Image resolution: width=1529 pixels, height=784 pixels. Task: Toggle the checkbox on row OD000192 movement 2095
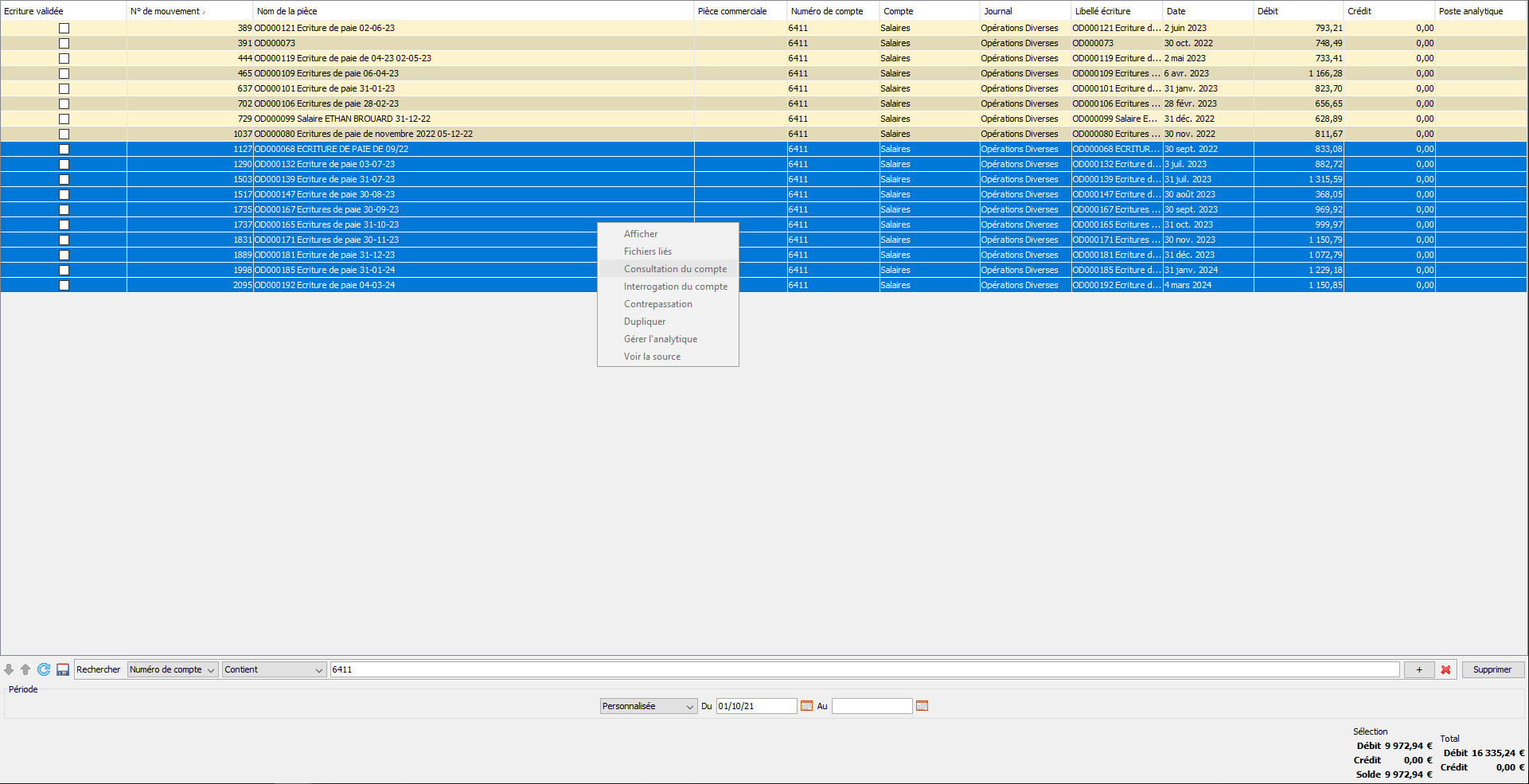[64, 285]
